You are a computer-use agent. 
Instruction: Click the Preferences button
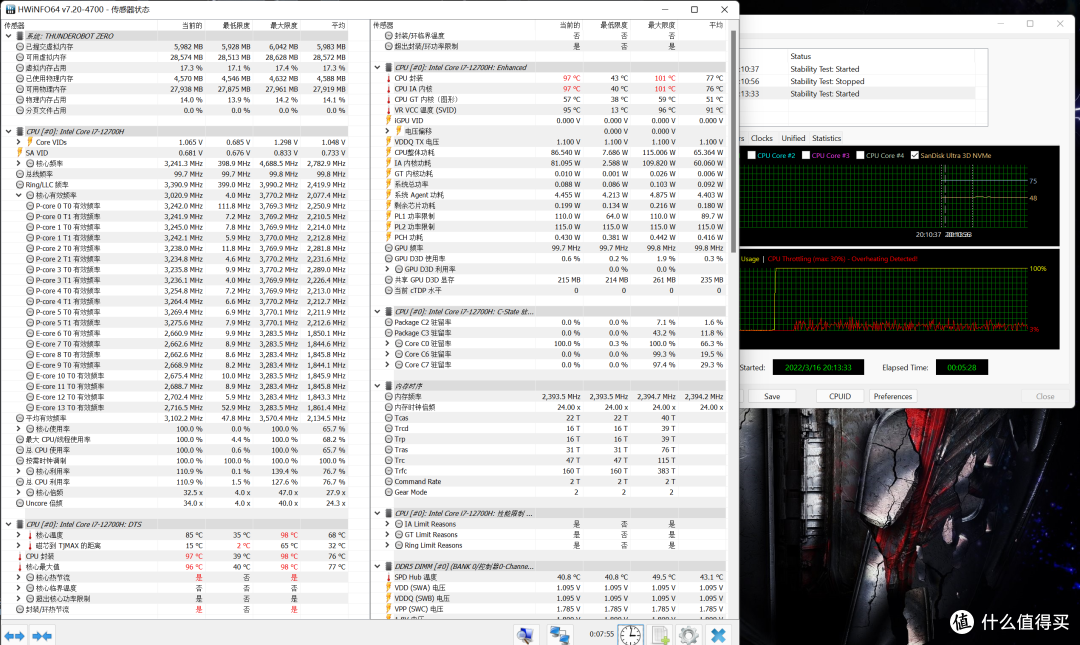click(x=892, y=396)
